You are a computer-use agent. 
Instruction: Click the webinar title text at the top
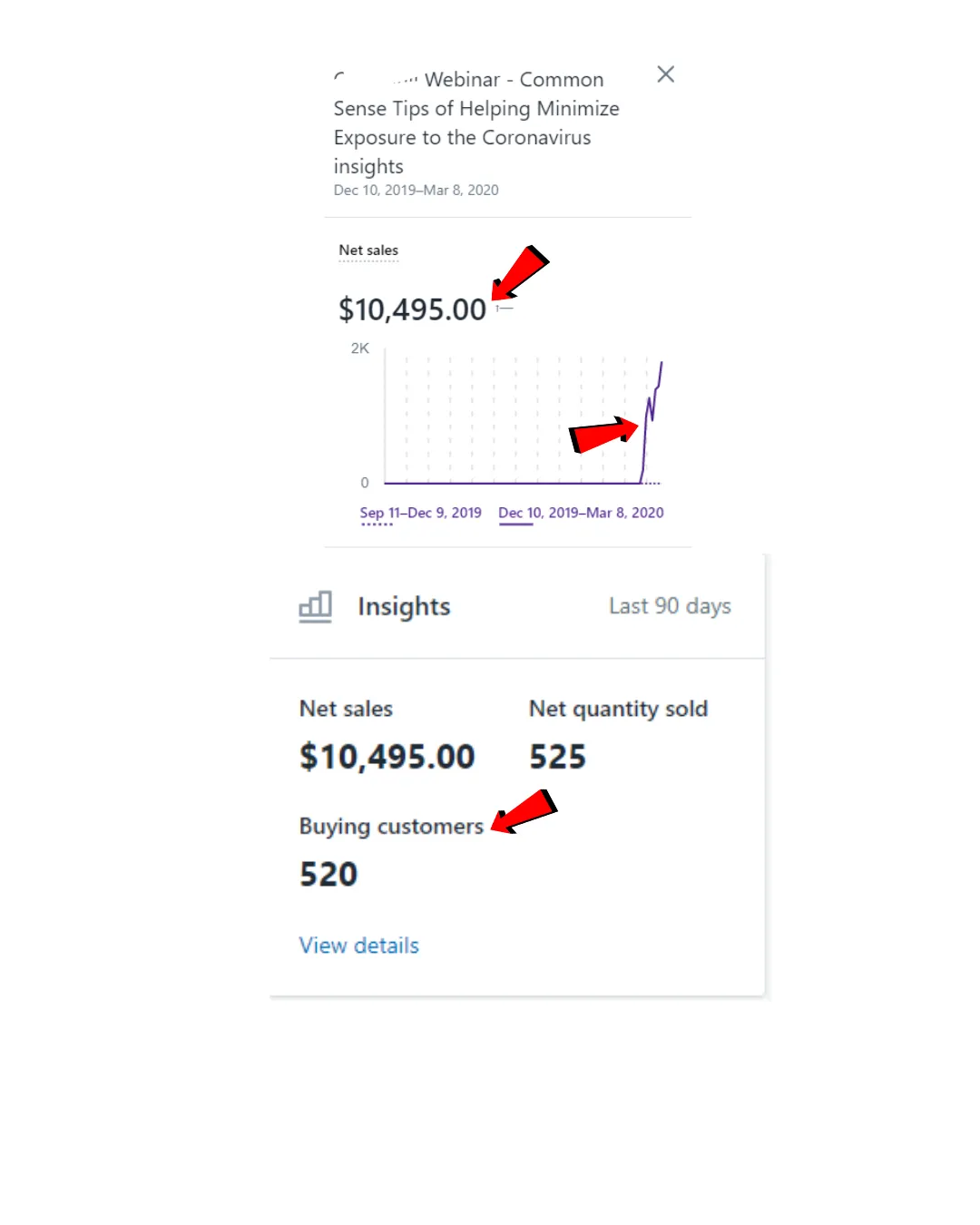tap(476, 122)
